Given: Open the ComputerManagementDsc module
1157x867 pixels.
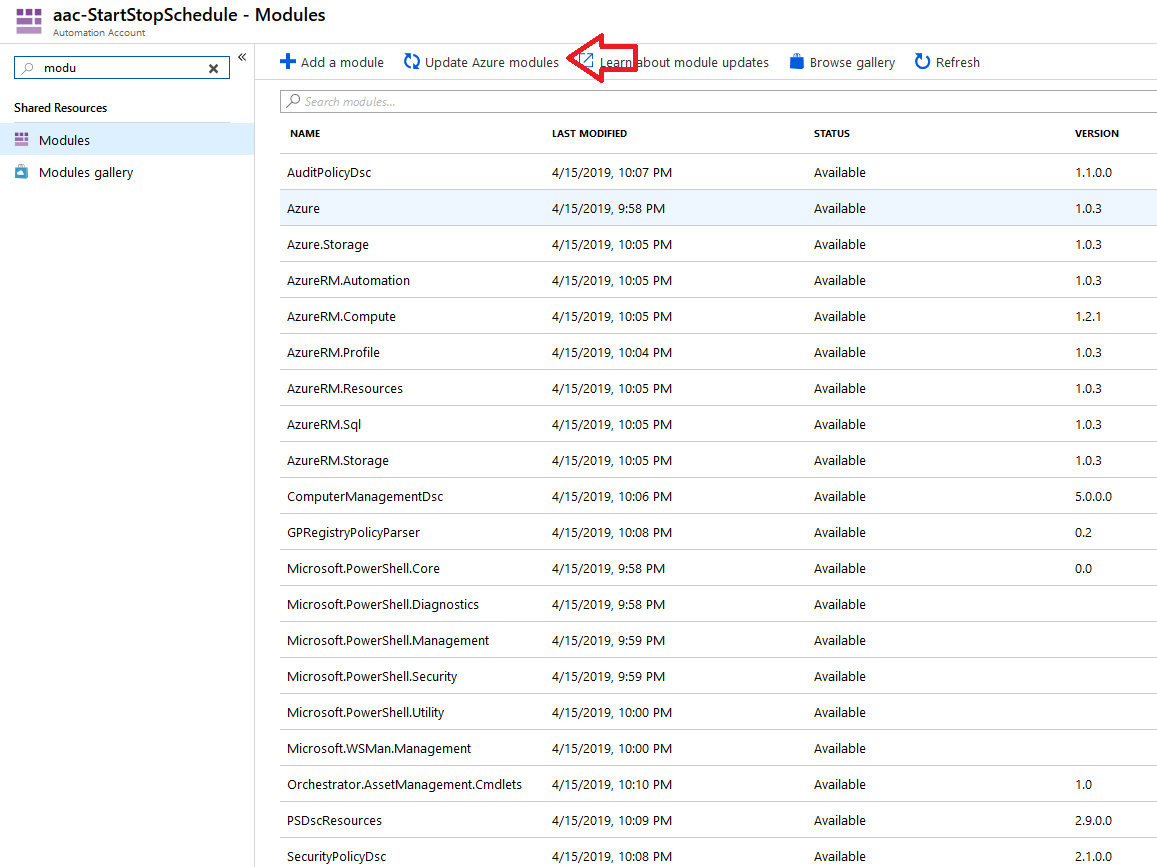Looking at the screenshot, I should point(365,497).
